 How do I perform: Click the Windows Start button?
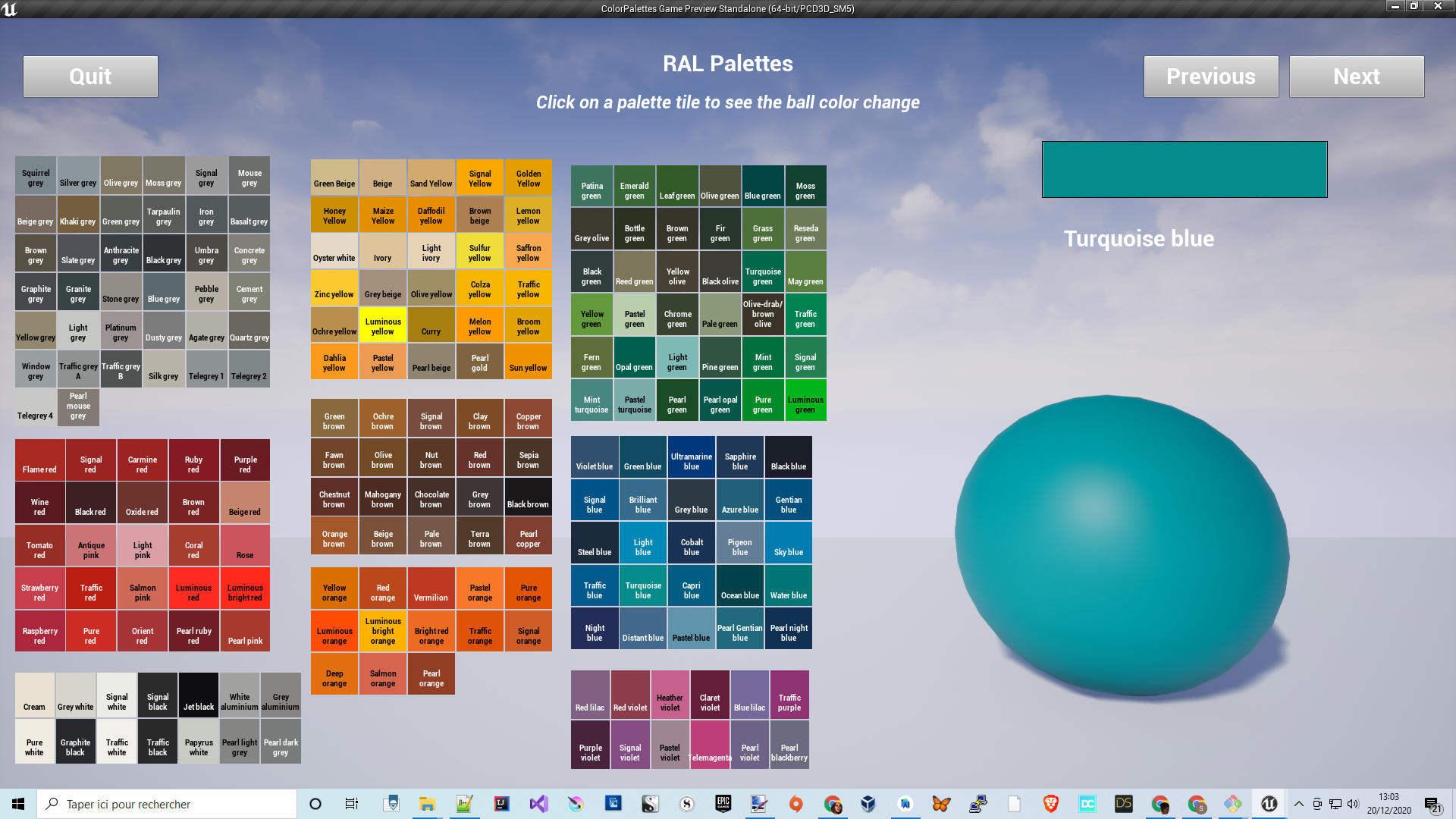tap(18, 804)
